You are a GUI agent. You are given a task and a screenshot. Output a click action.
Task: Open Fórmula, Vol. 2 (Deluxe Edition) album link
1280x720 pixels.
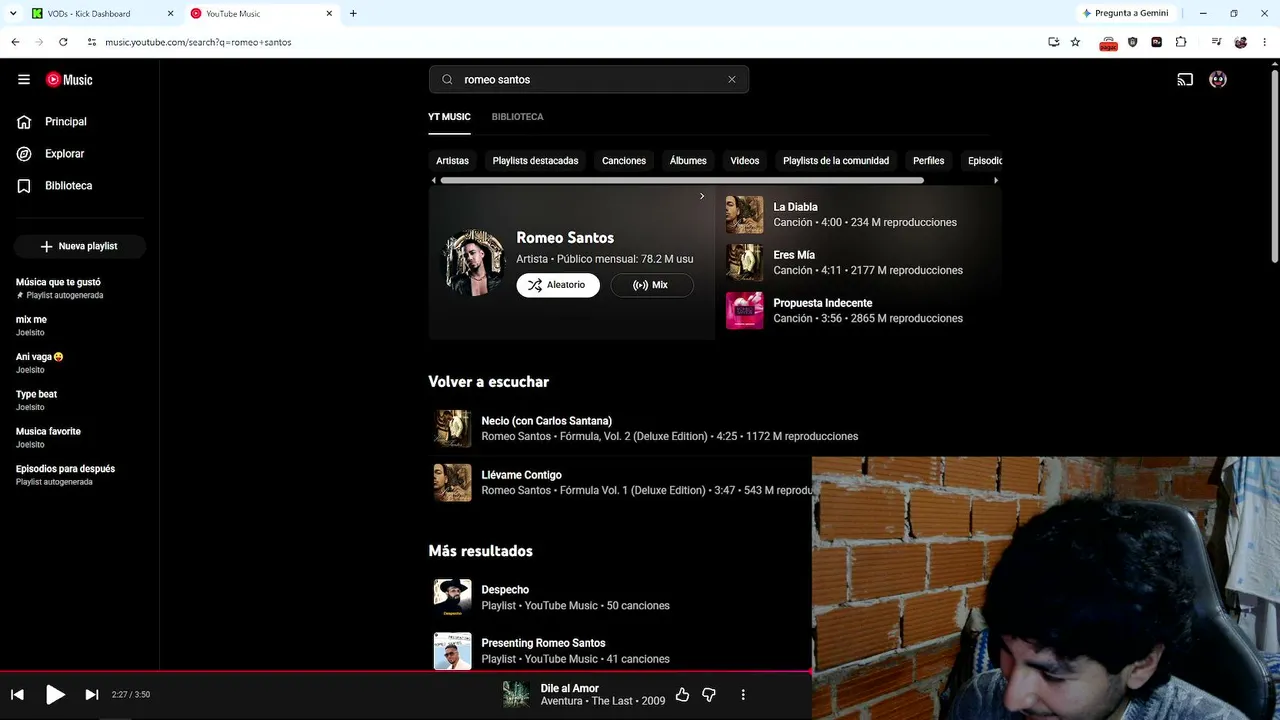point(632,437)
